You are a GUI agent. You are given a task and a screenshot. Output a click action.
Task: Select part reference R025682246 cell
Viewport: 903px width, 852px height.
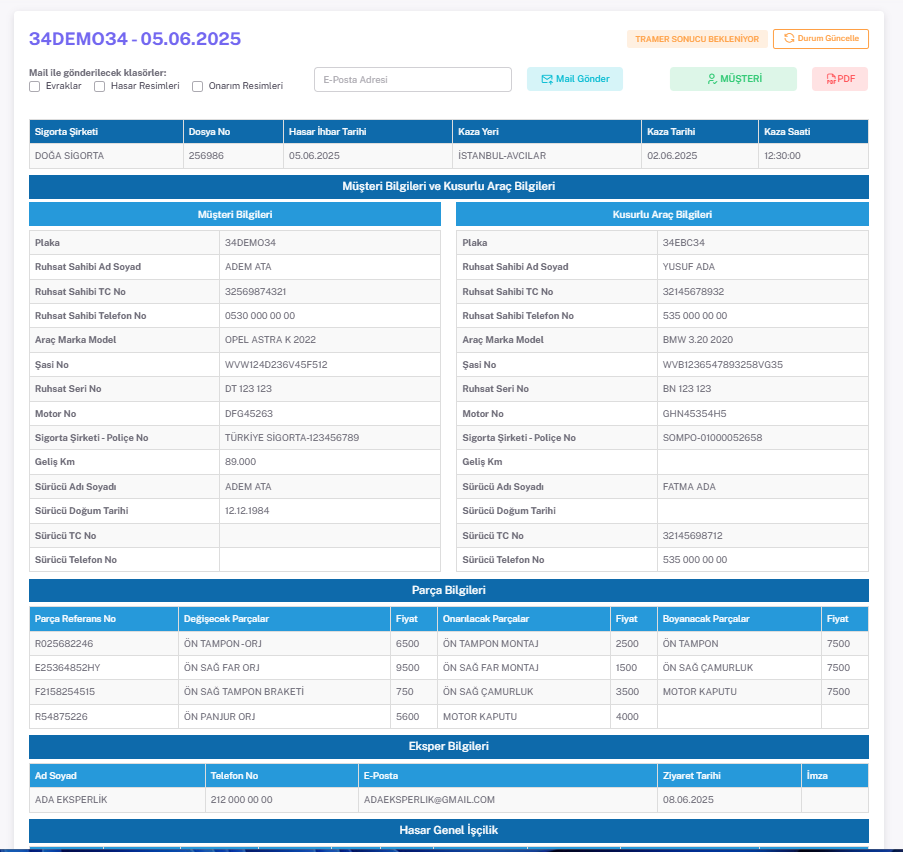64,643
